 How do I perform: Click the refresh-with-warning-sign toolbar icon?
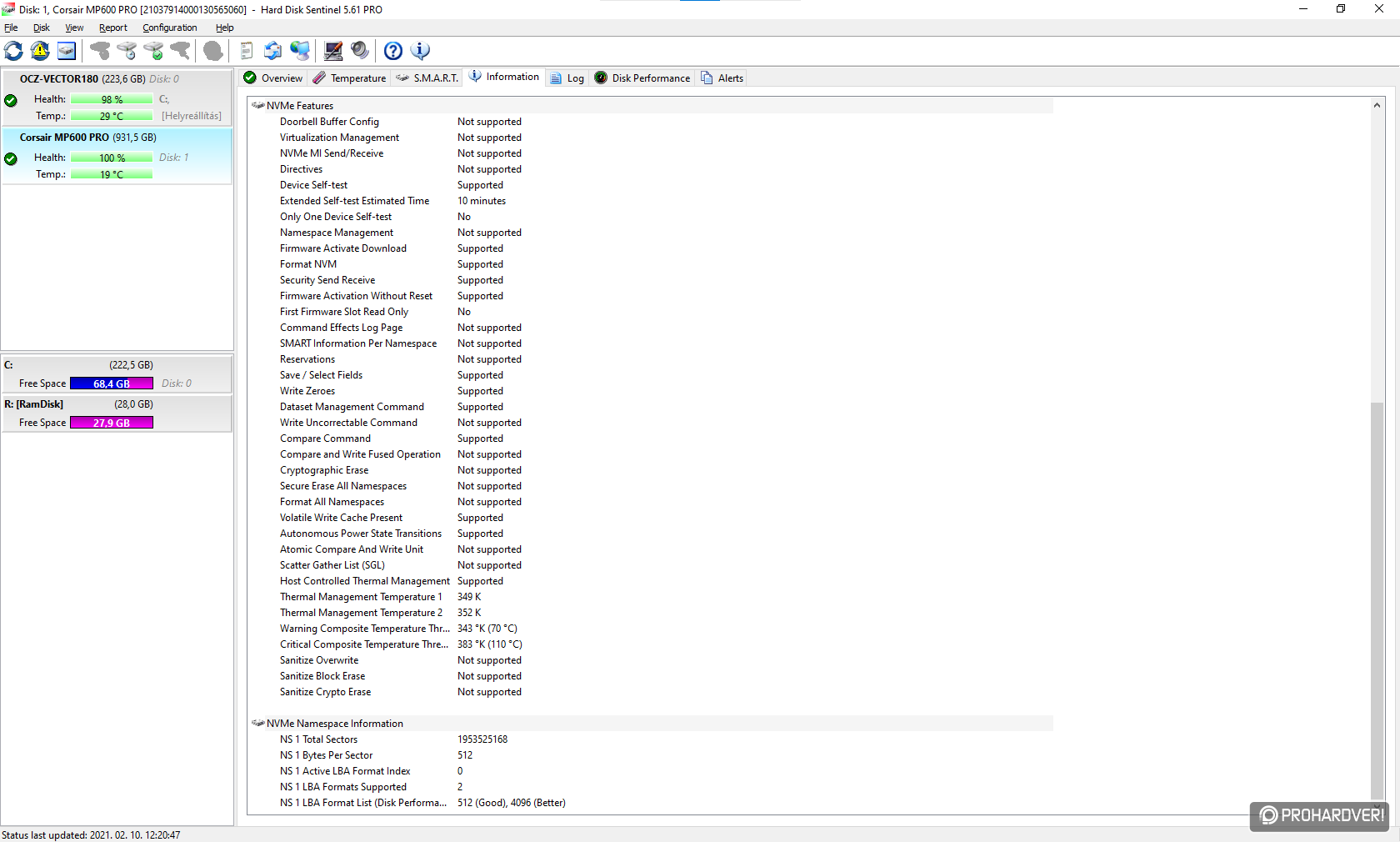pyautogui.click(x=40, y=51)
